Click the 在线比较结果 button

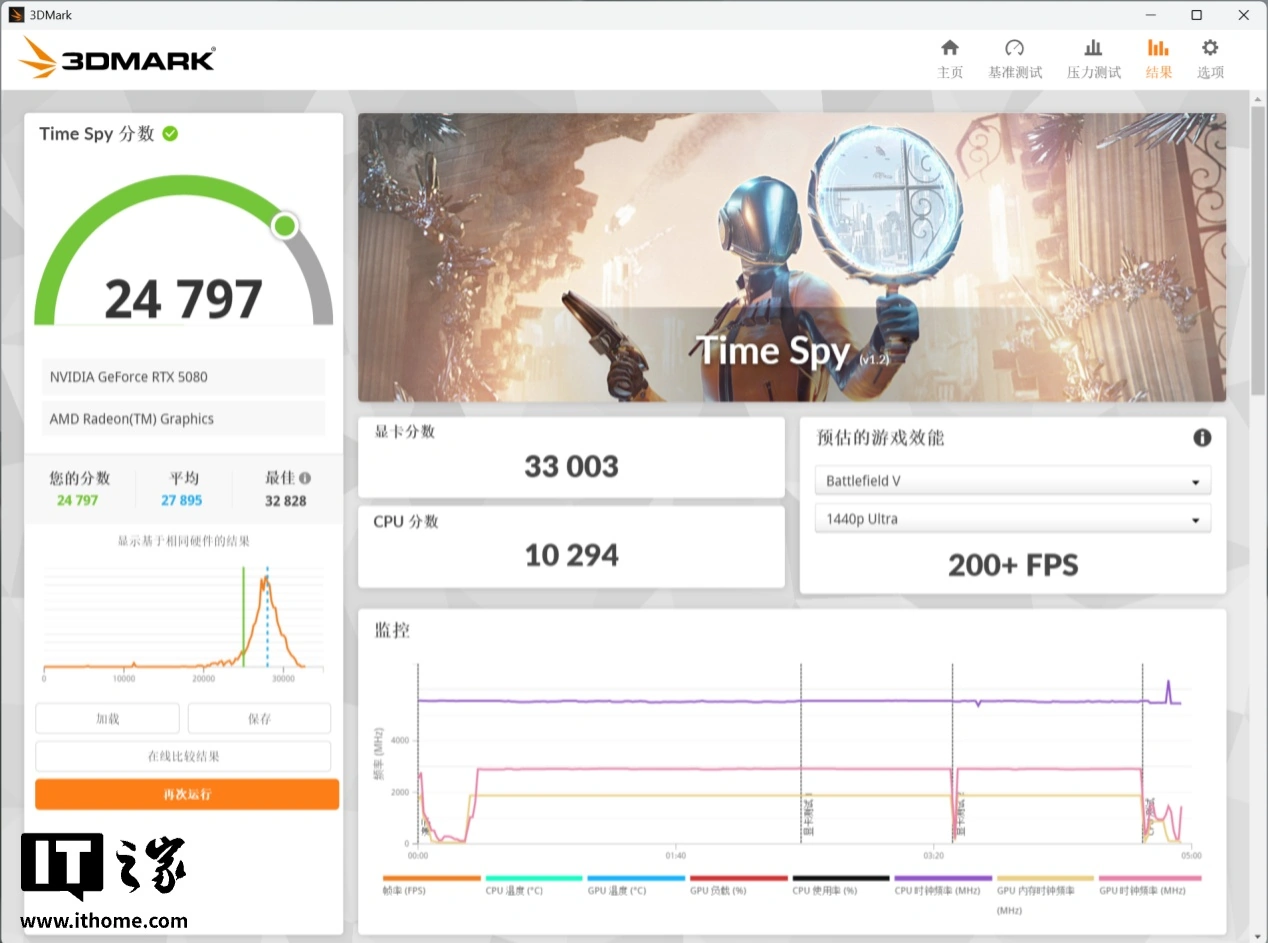click(183, 756)
